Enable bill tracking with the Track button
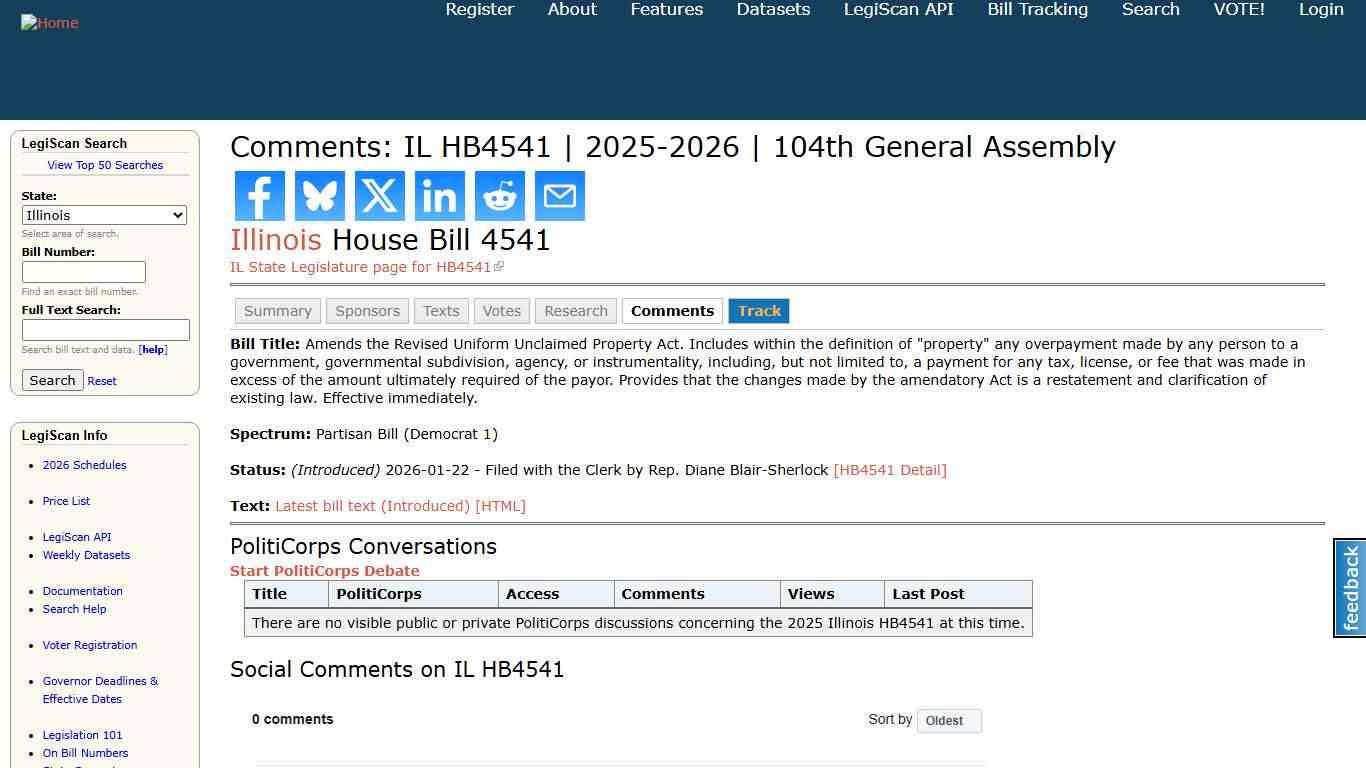The height and width of the screenshot is (768, 1366). click(x=758, y=311)
